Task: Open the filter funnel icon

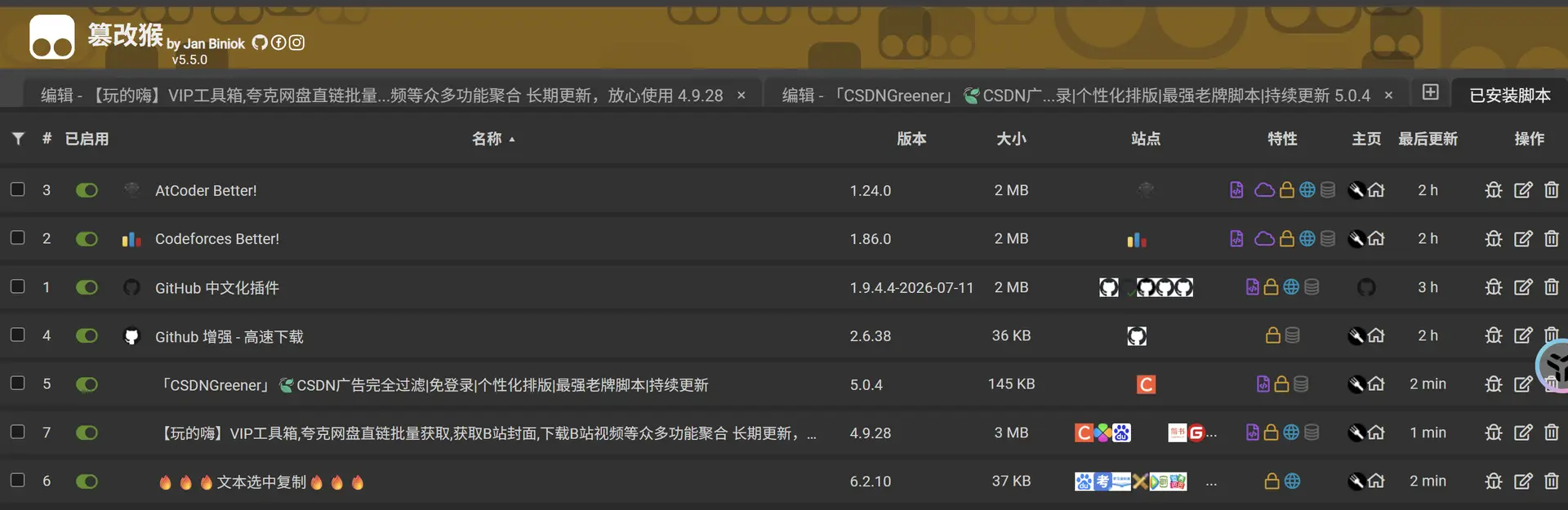Action: click(18, 139)
